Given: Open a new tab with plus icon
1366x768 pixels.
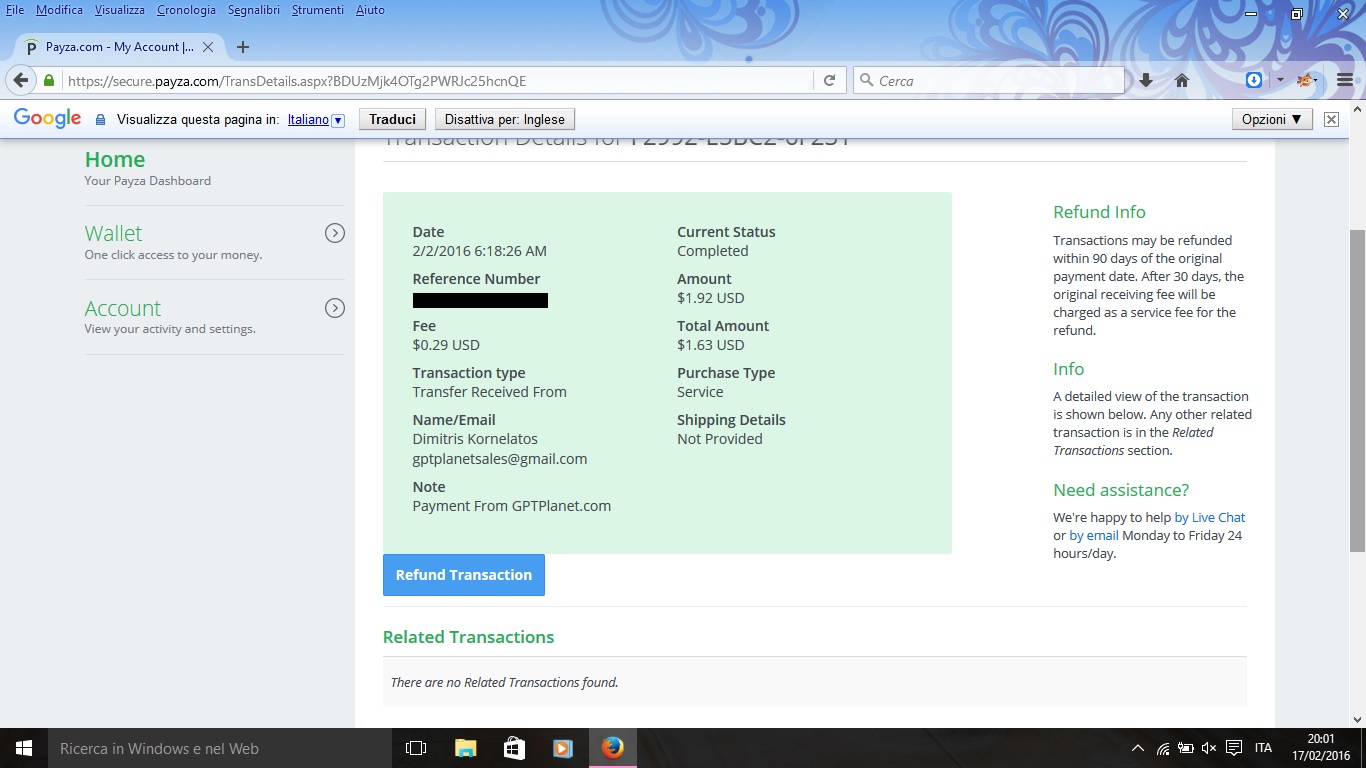Looking at the screenshot, I should (x=242, y=47).
